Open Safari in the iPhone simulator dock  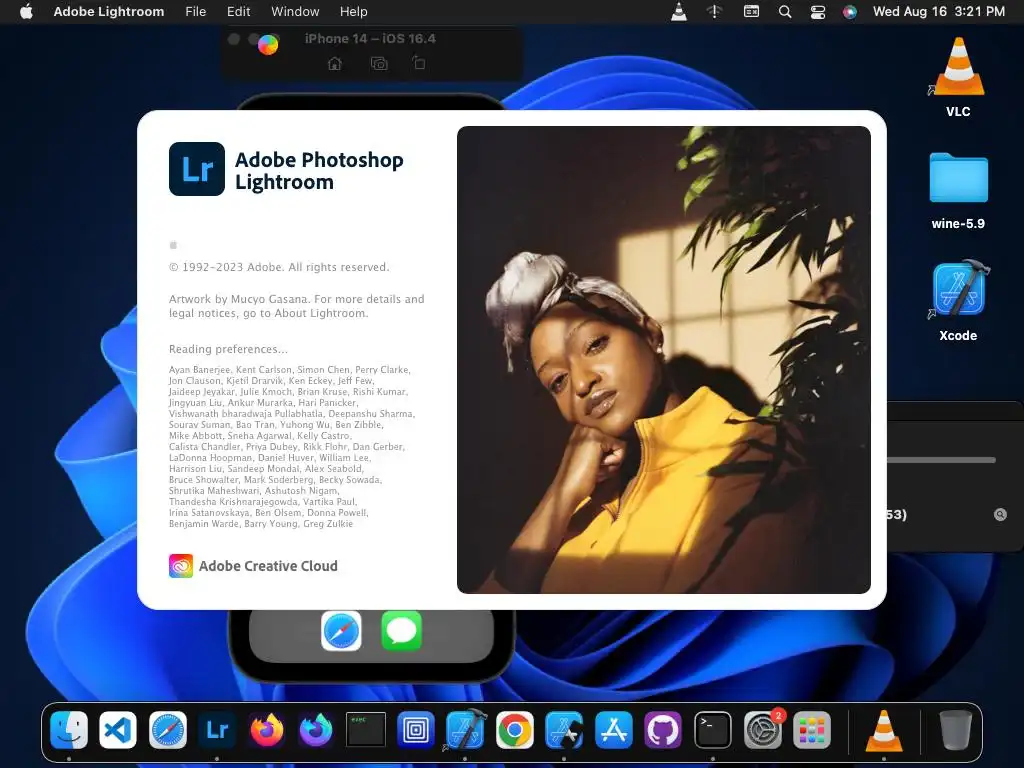pos(342,631)
